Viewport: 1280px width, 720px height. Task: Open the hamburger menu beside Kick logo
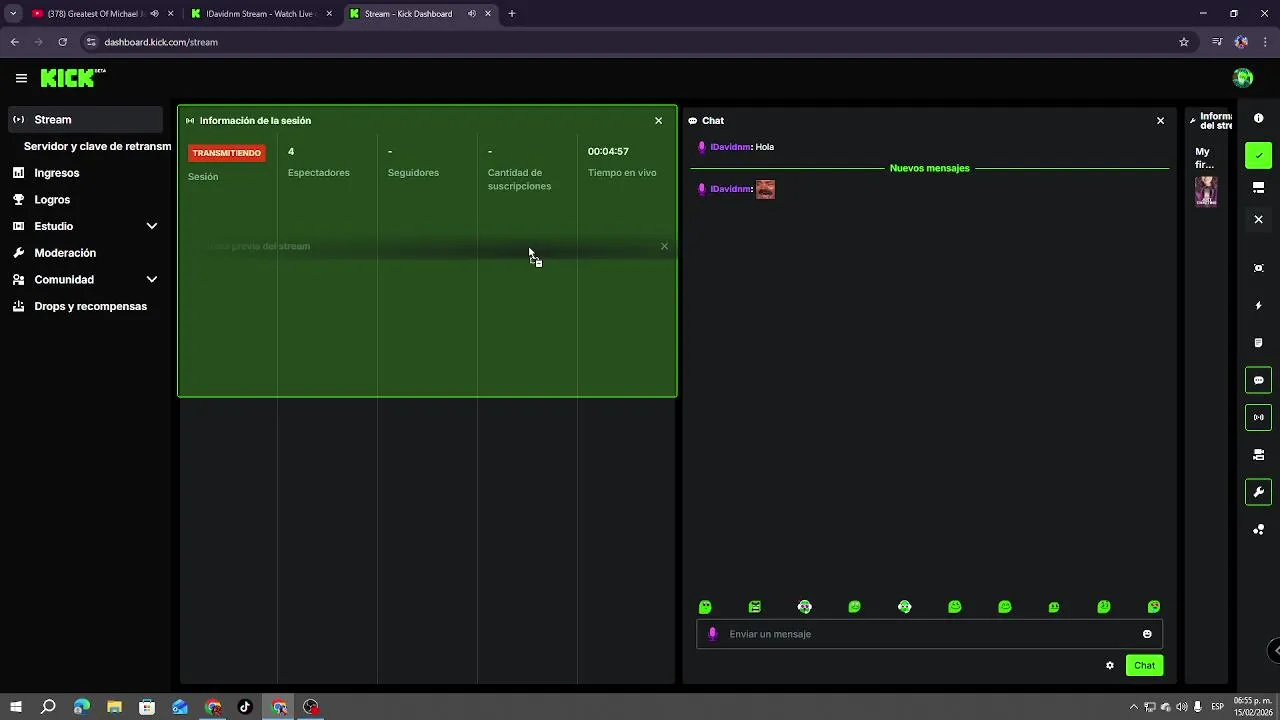[21, 78]
